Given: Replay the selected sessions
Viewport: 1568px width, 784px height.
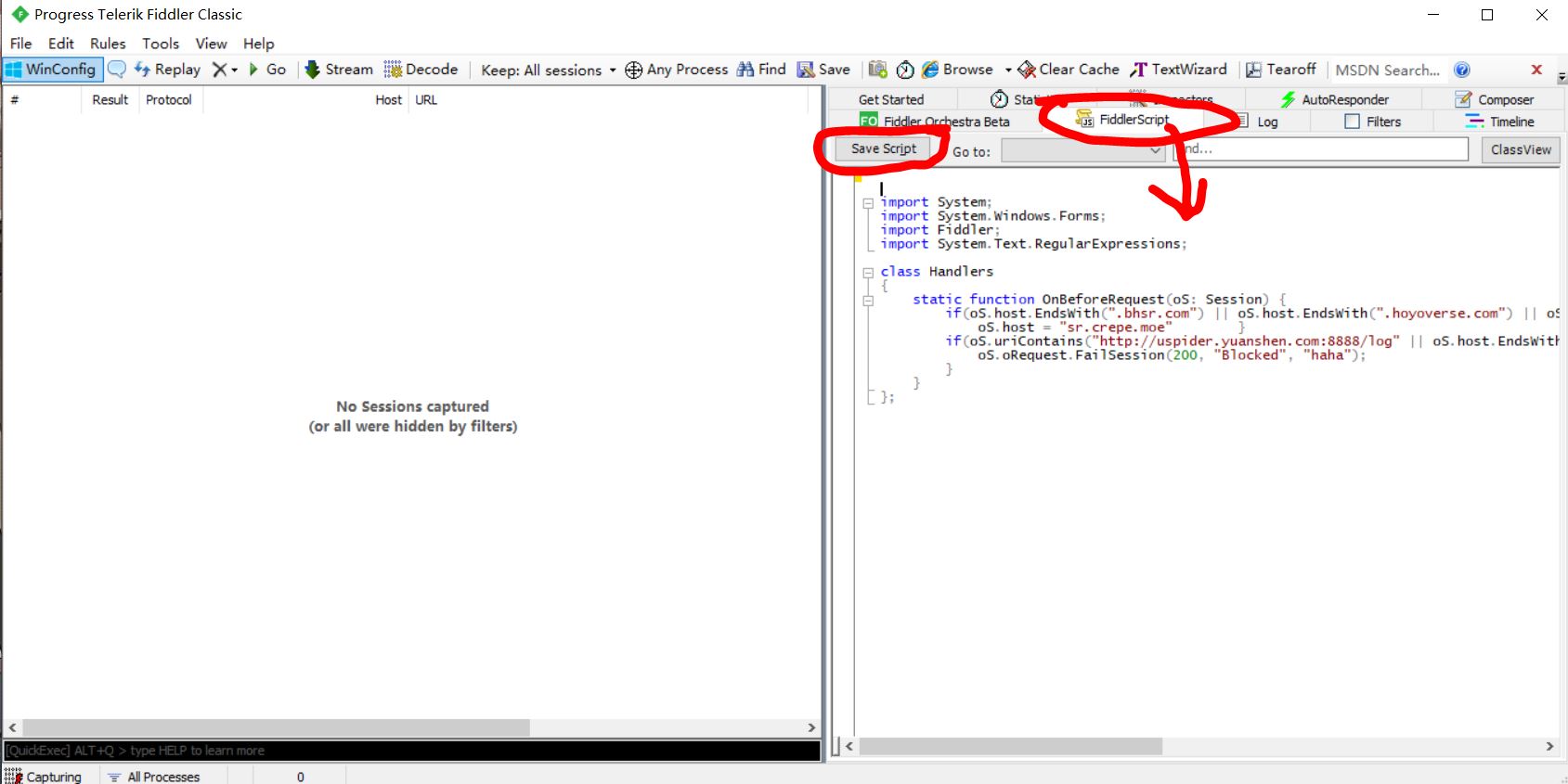Looking at the screenshot, I should coord(168,70).
